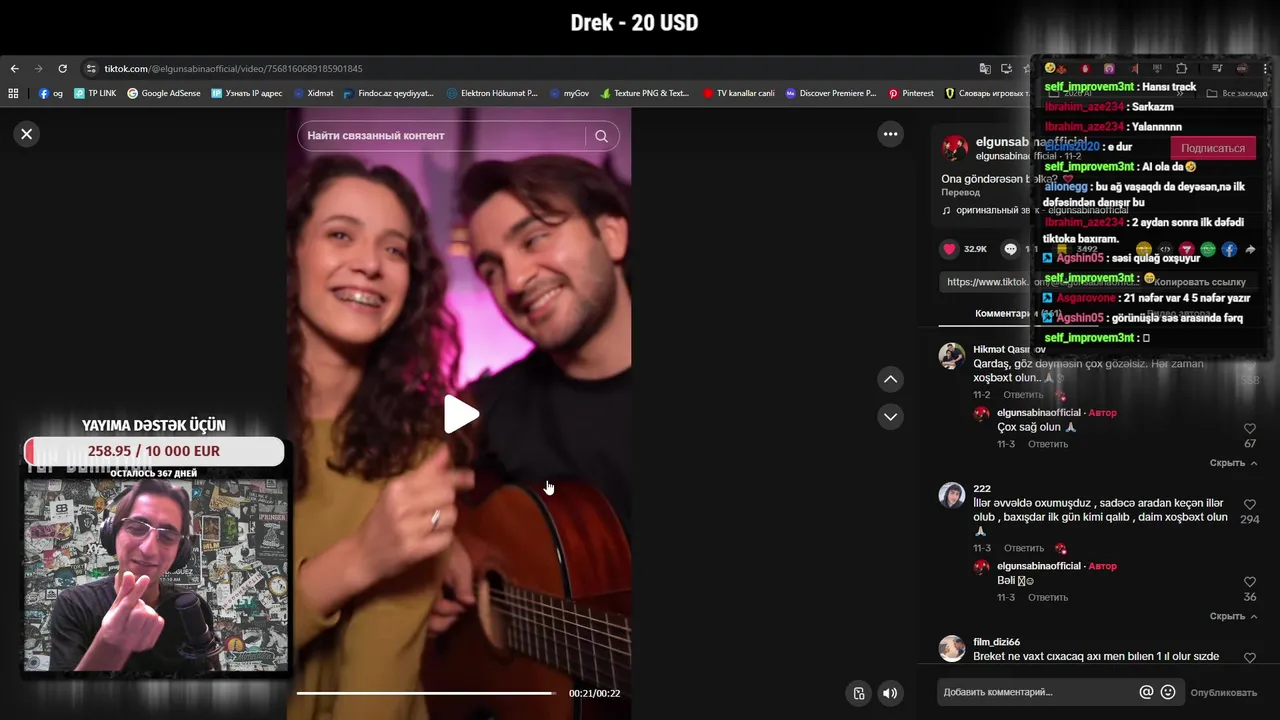Click the floating player icon beside the speaker
The height and width of the screenshot is (720, 1280).
858,693
